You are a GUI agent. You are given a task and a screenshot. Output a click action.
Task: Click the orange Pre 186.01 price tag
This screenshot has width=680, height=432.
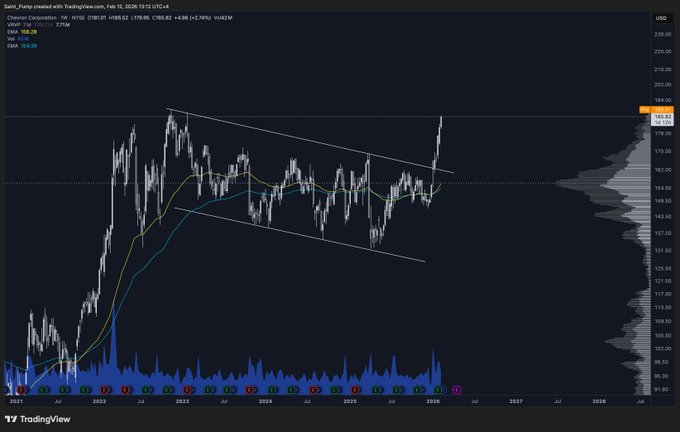pyautogui.click(x=657, y=110)
